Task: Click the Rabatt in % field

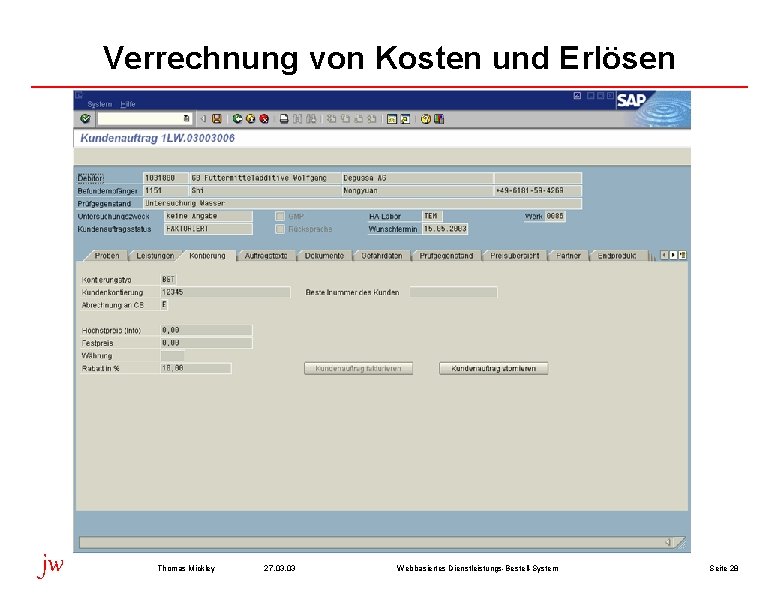Action: (196, 369)
